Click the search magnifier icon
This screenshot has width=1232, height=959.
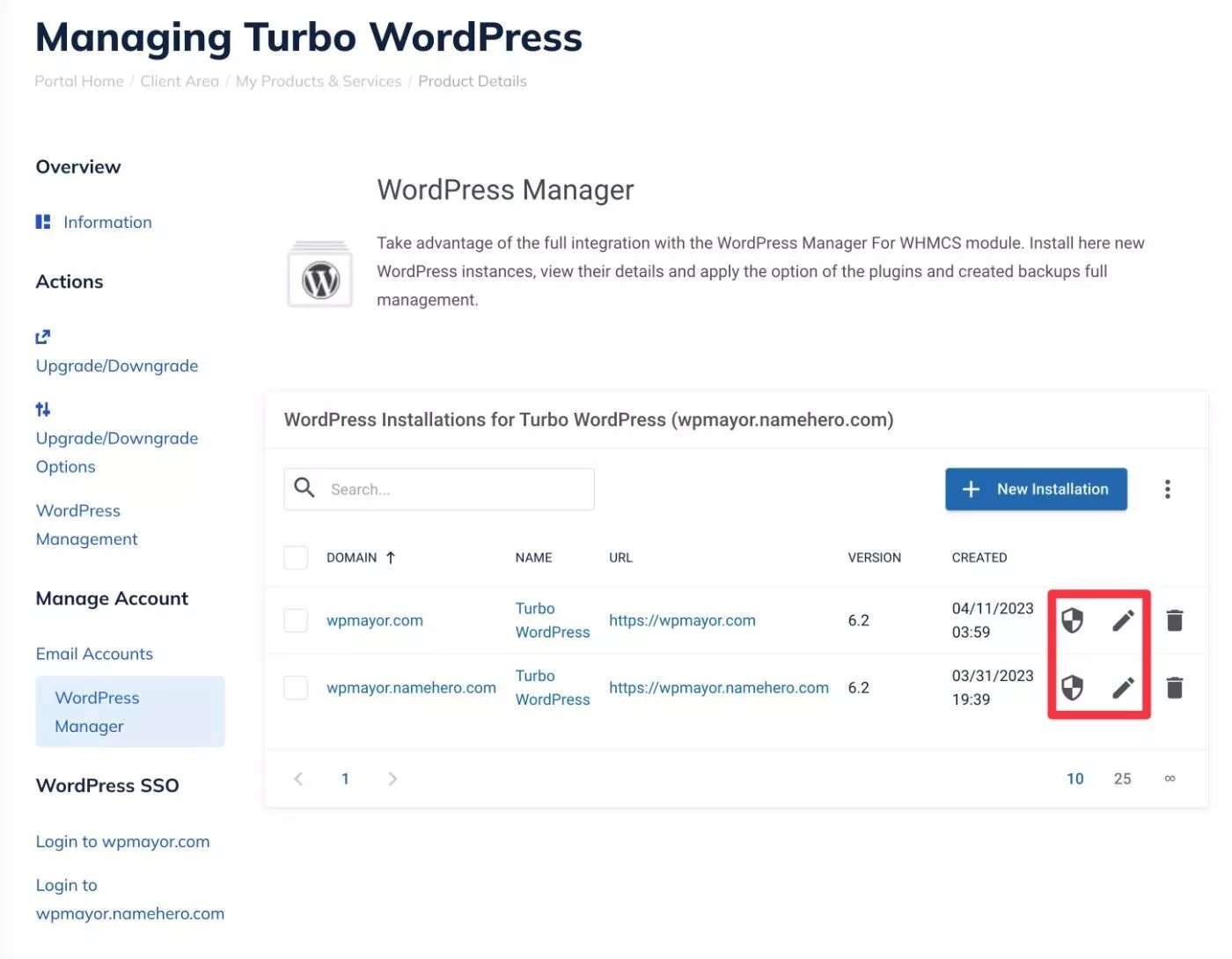(x=304, y=487)
